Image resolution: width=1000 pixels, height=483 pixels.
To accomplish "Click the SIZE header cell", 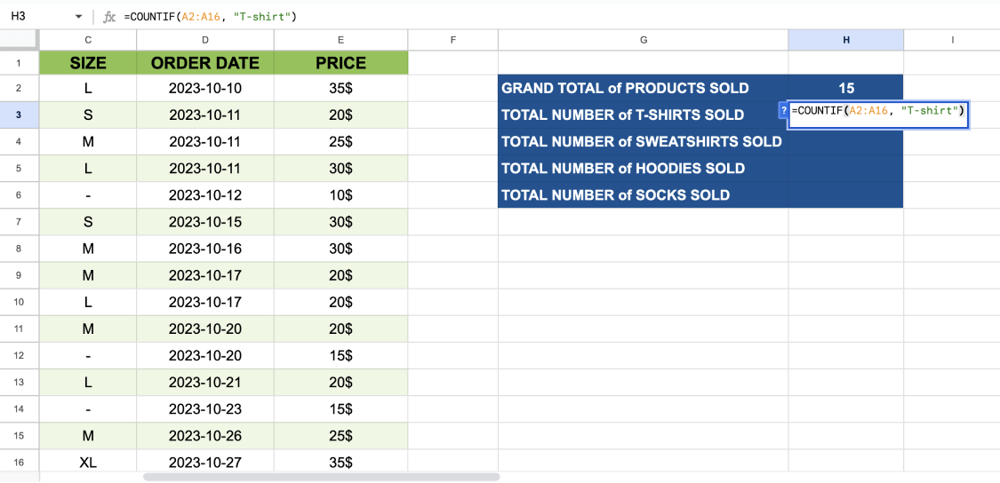I will pos(88,62).
